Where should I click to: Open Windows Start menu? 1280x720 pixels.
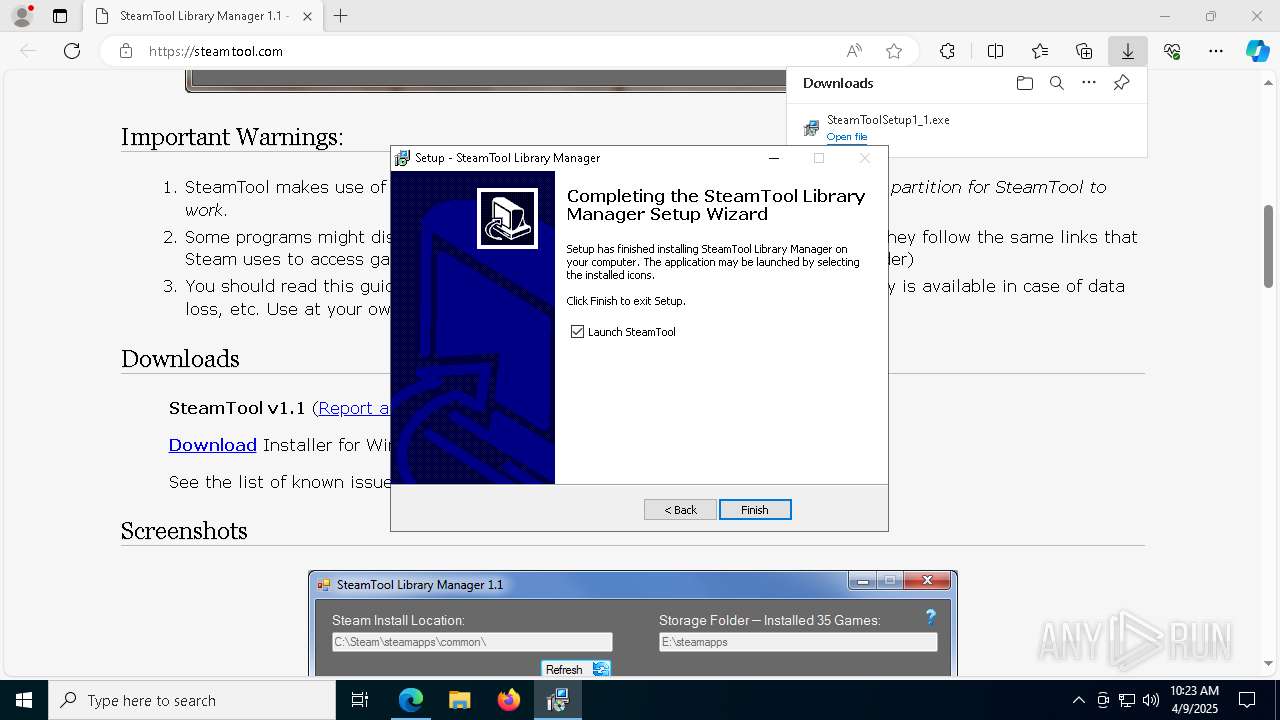coord(24,700)
